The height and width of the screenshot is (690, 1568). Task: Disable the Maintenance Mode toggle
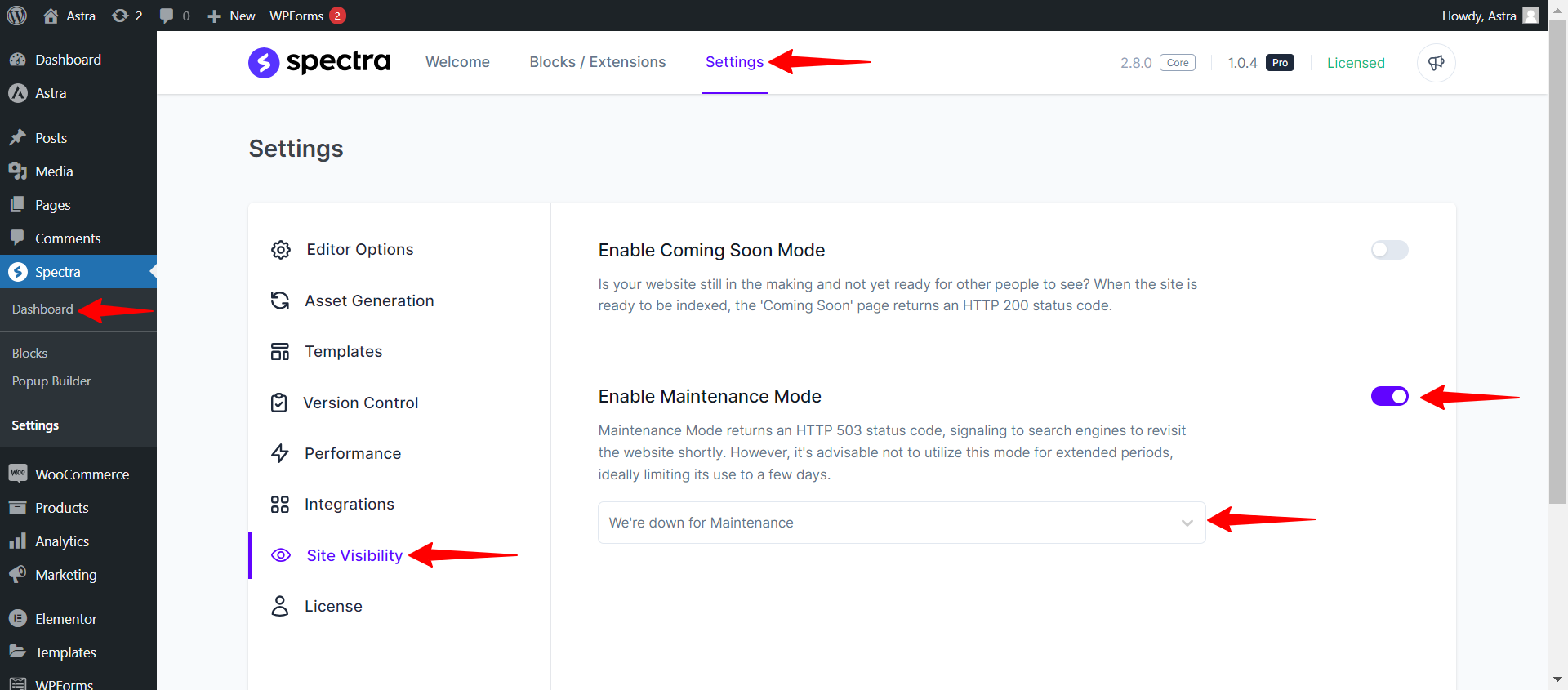point(1389,396)
